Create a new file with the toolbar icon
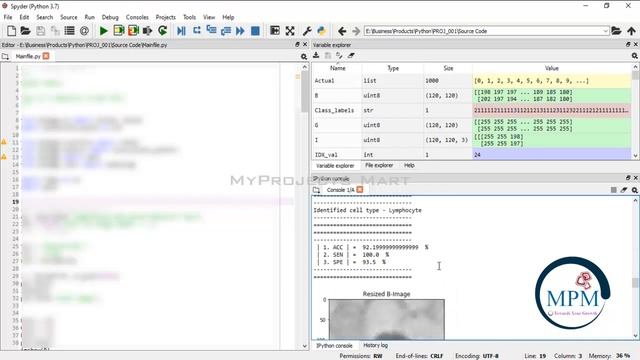Image resolution: width=640 pixels, height=360 pixels. pyautogui.click(x=11, y=31)
